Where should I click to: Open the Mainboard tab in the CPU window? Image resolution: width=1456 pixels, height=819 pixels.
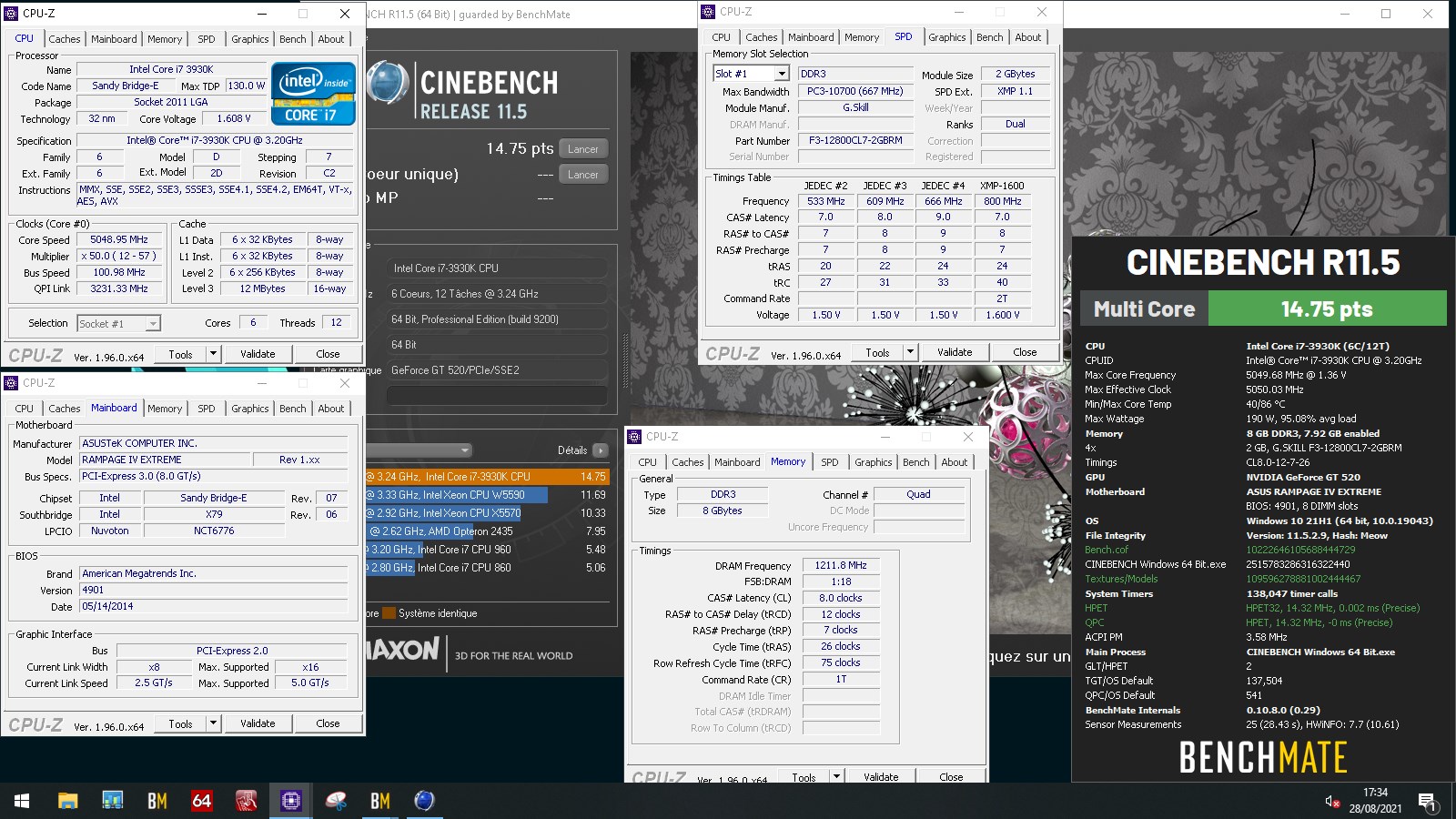(114, 39)
